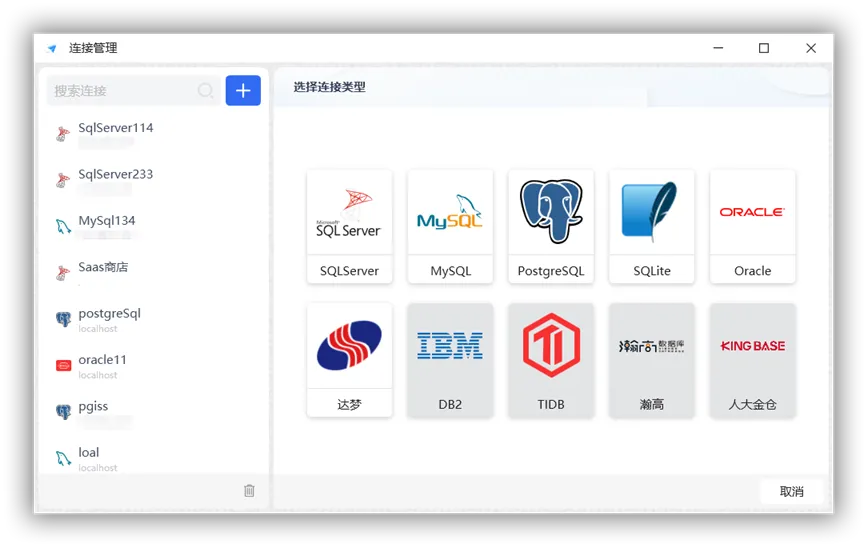Viewport: 867px width, 547px height.
Task: Click red Oracle icon beside oracle11
Action: (x=64, y=366)
